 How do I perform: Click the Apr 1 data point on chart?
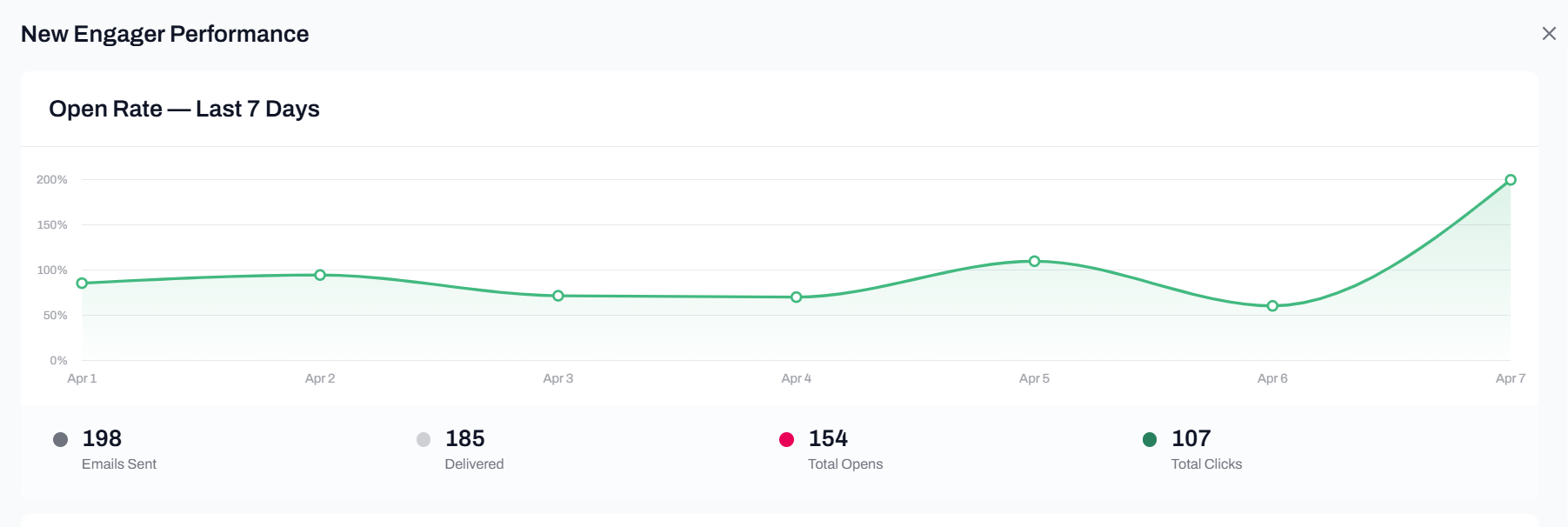(82, 284)
